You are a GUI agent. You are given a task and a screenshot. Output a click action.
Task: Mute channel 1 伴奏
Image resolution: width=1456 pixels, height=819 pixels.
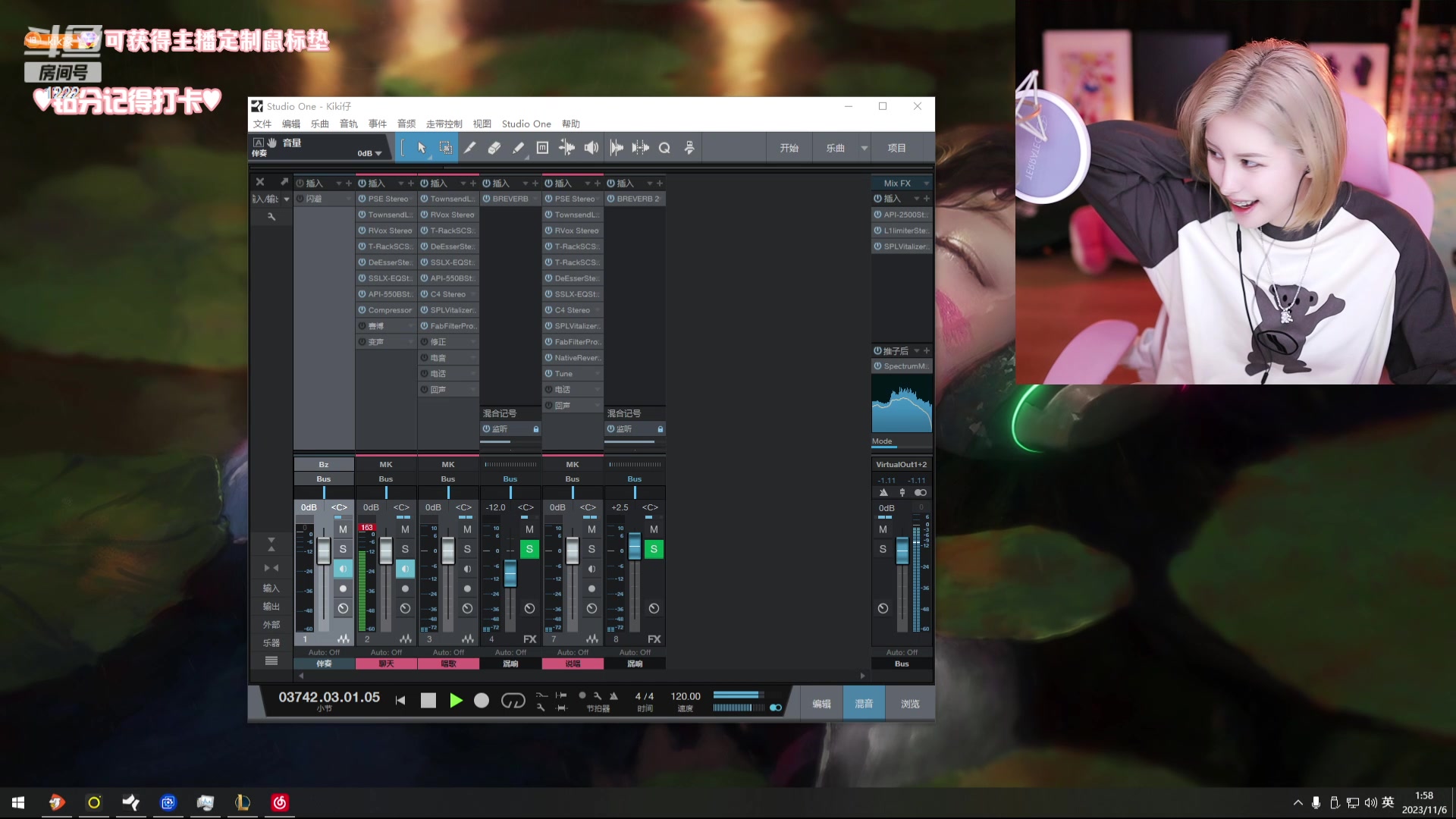coord(343,529)
